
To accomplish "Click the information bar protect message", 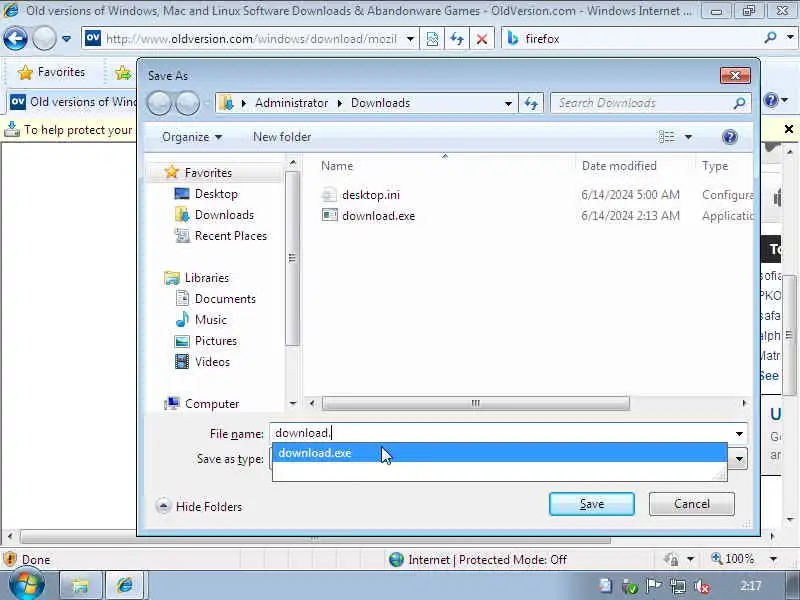I will click(78, 130).
